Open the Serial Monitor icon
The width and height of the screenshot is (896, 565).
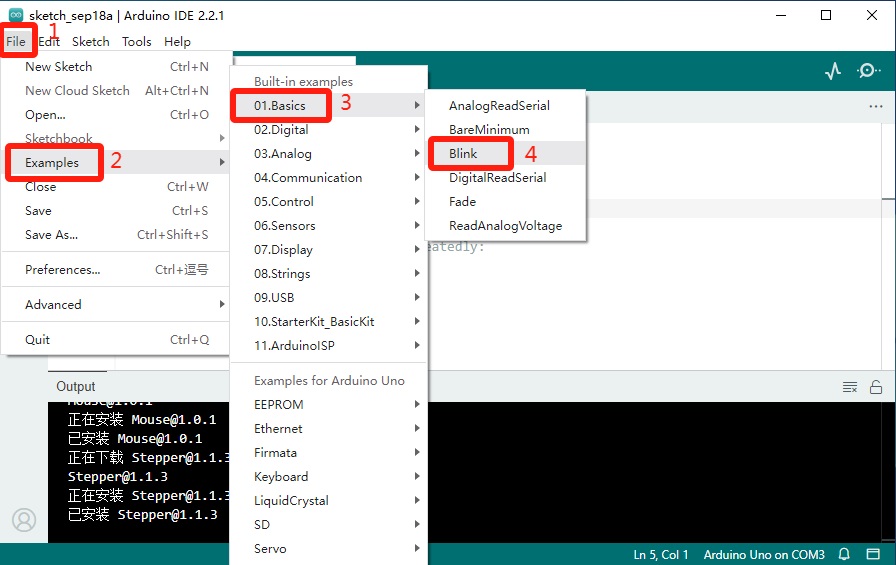point(868,71)
